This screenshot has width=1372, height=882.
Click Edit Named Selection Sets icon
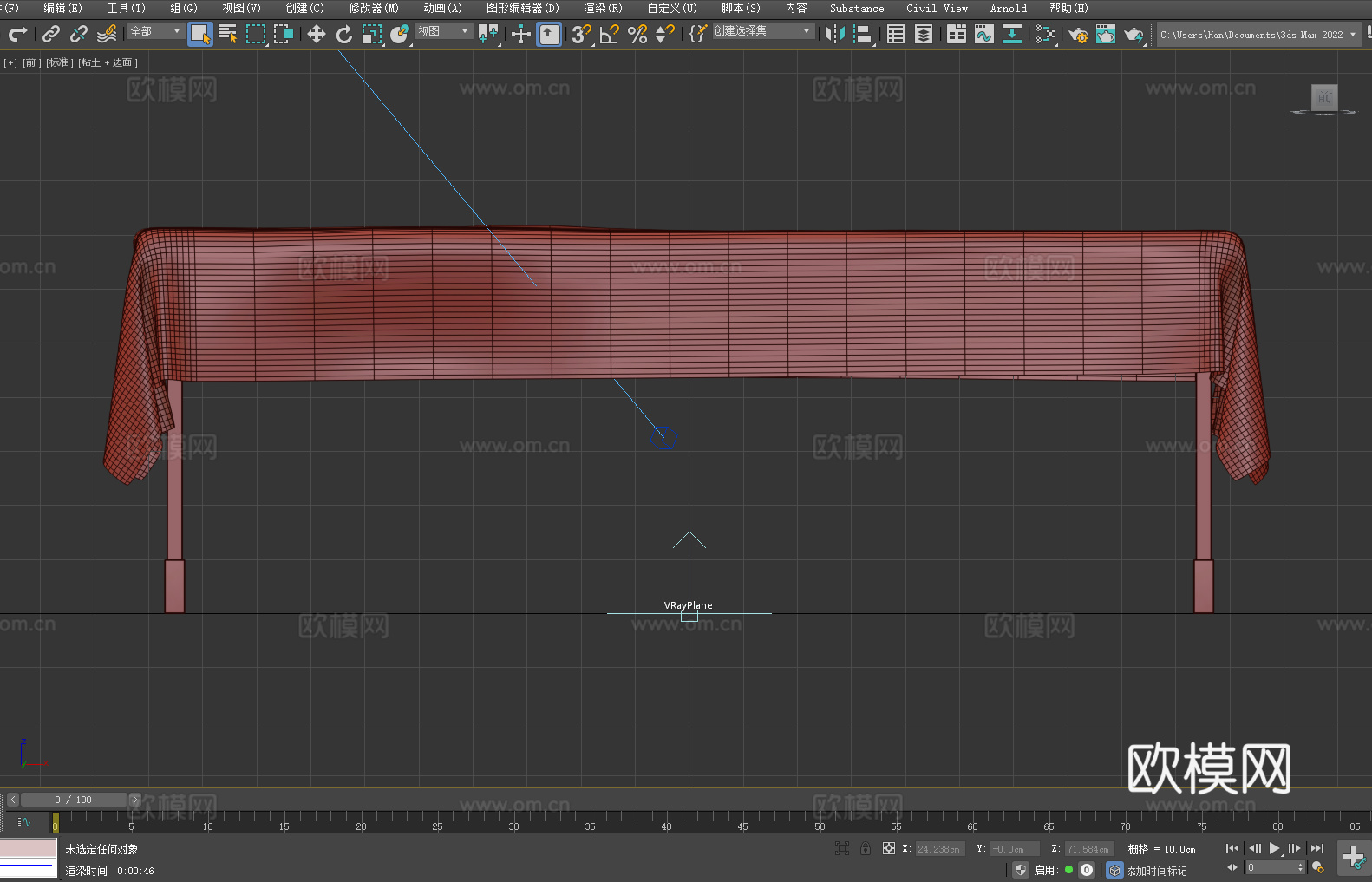point(698,34)
